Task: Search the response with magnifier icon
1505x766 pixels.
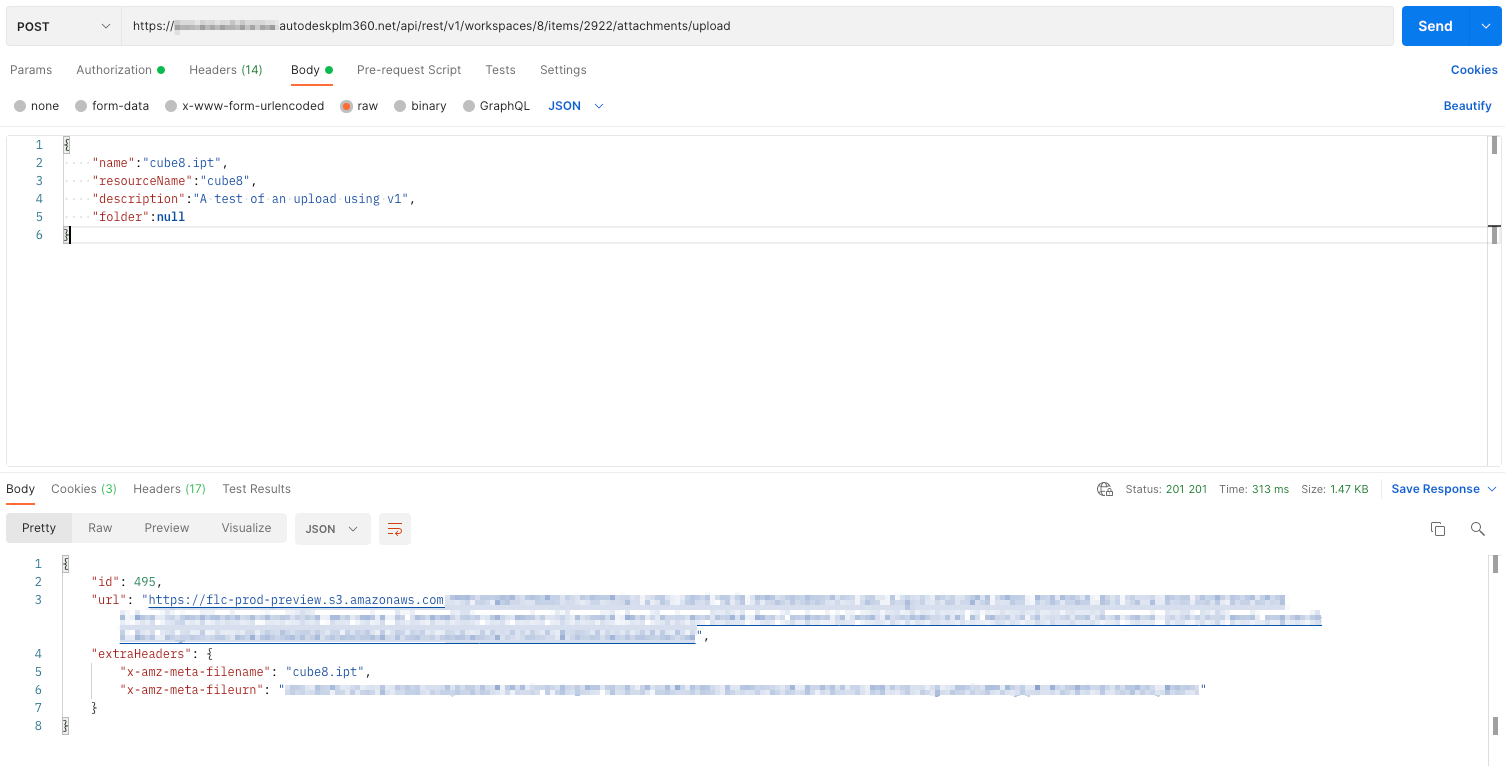Action: point(1477,529)
